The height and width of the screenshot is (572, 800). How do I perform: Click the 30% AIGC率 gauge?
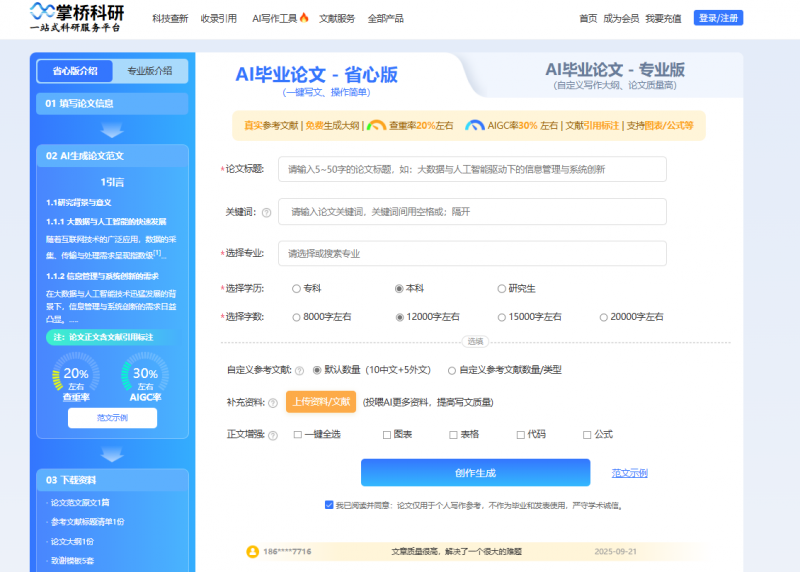[145, 377]
